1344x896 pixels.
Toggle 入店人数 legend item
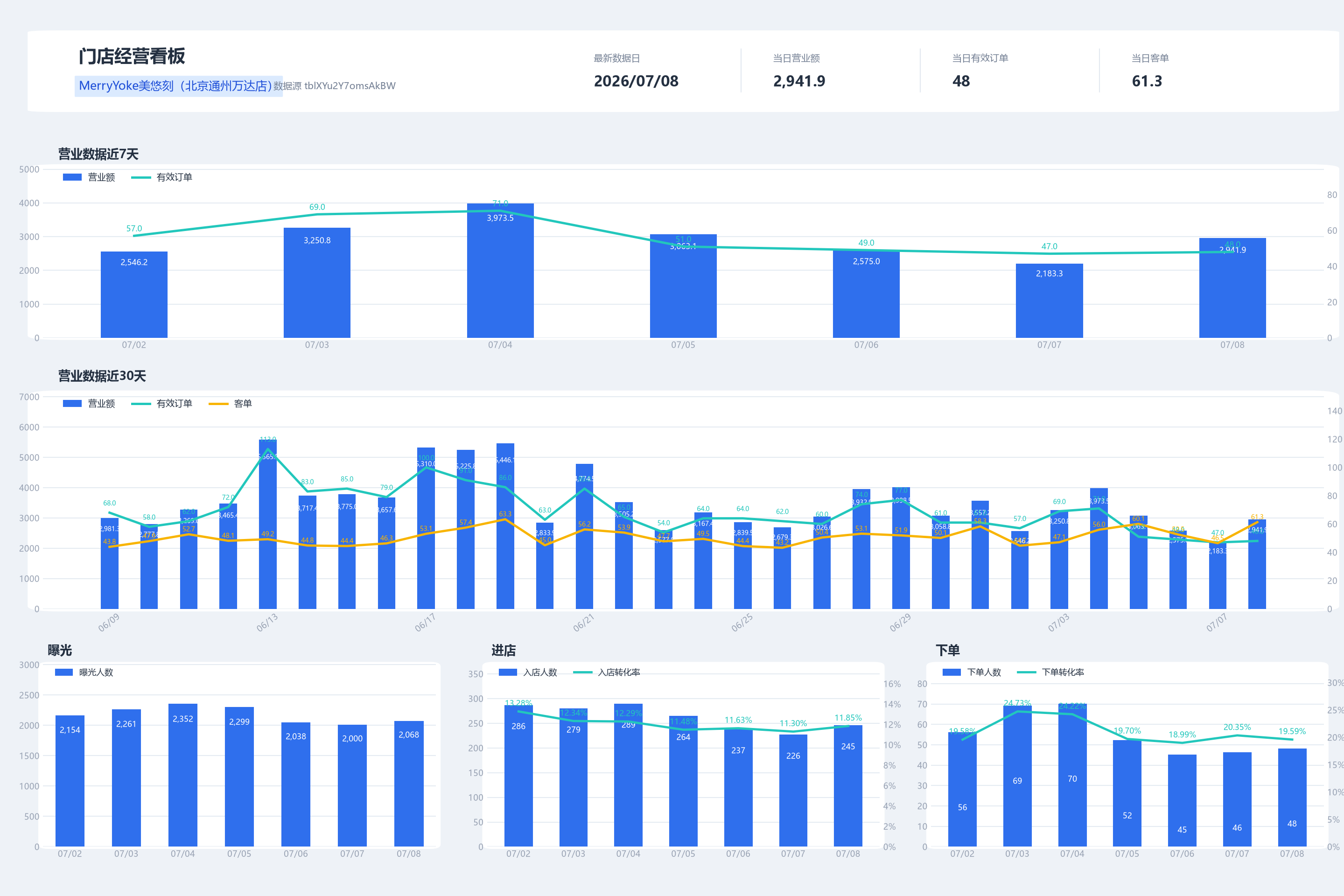coord(527,672)
